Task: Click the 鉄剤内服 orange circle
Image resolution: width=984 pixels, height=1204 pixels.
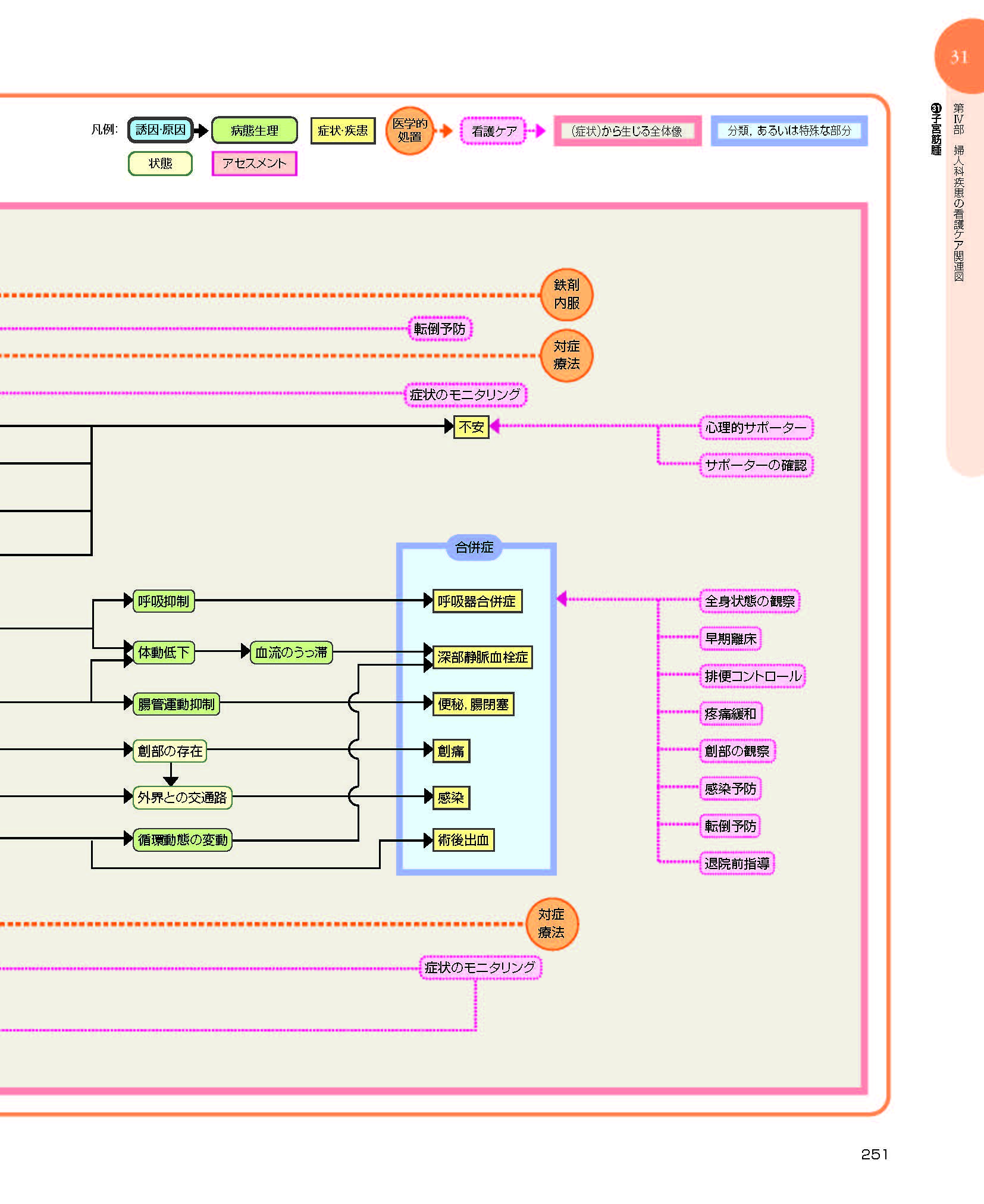Action: tap(566, 294)
